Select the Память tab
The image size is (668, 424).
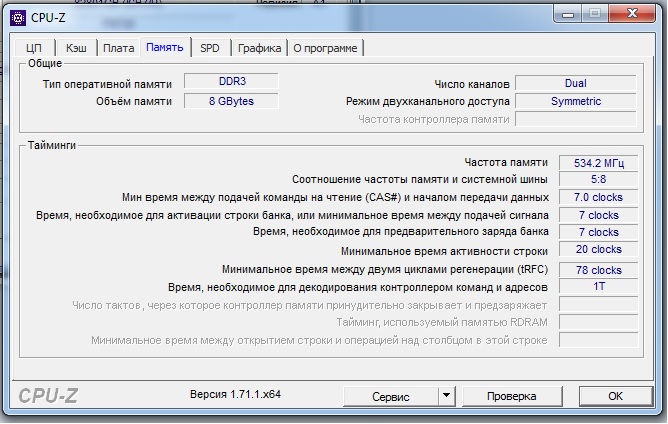click(x=165, y=47)
